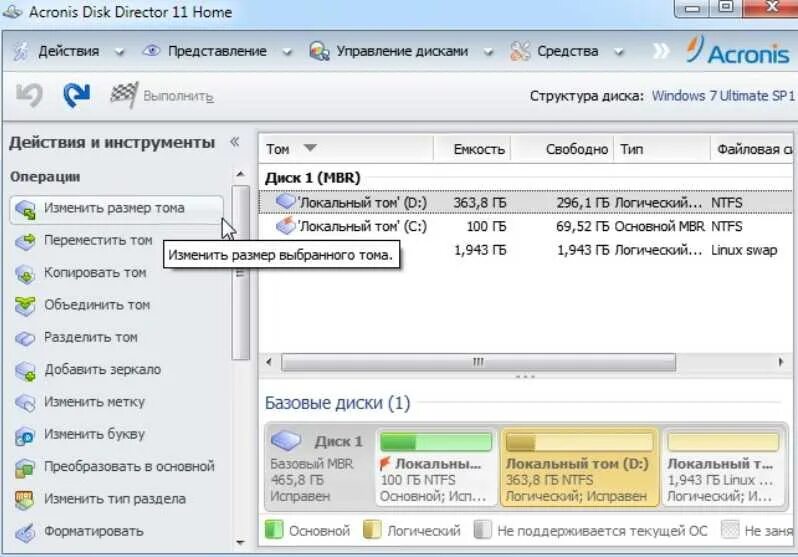This screenshot has width=798, height=557.
Task: Click the Добавить зеркало icon
Action: click(25, 371)
